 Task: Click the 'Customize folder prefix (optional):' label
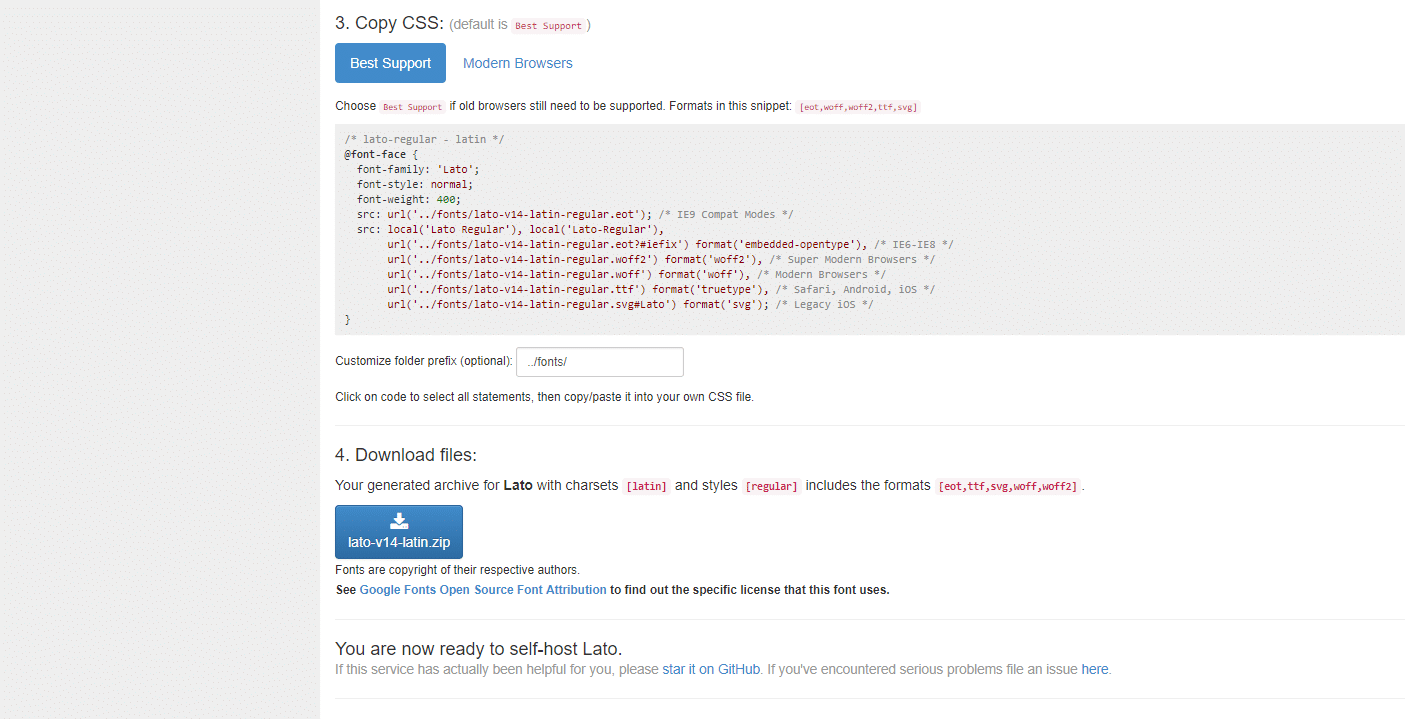[424, 362]
